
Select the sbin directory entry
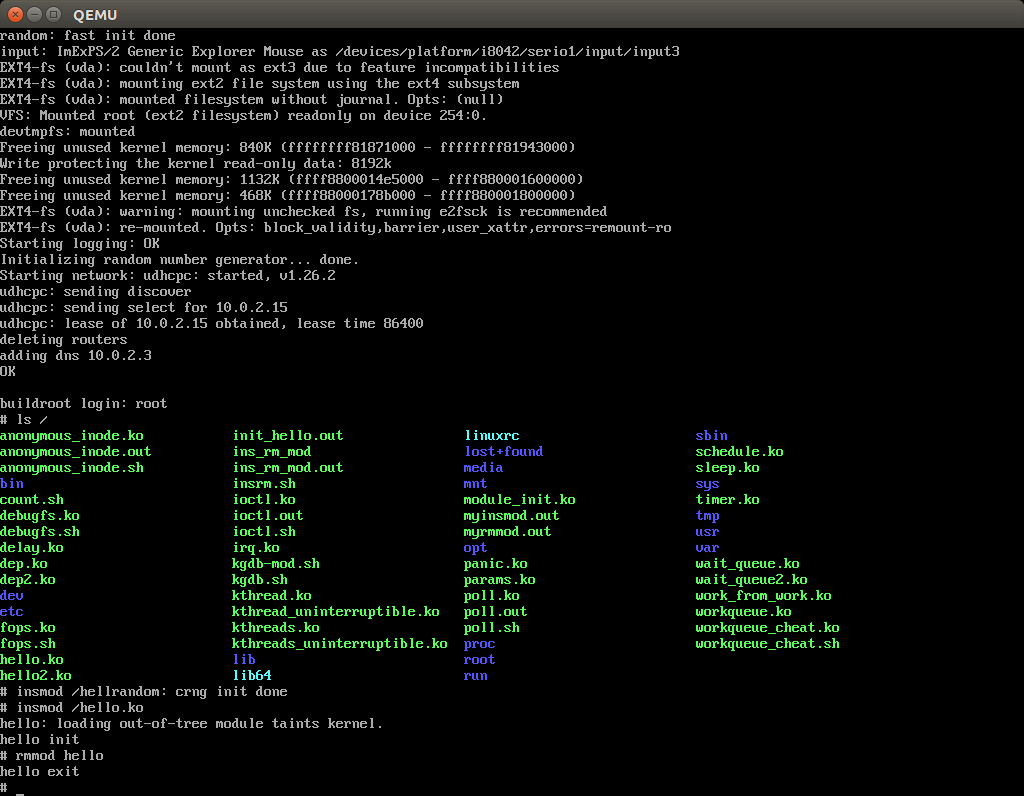[x=711, y=436]
